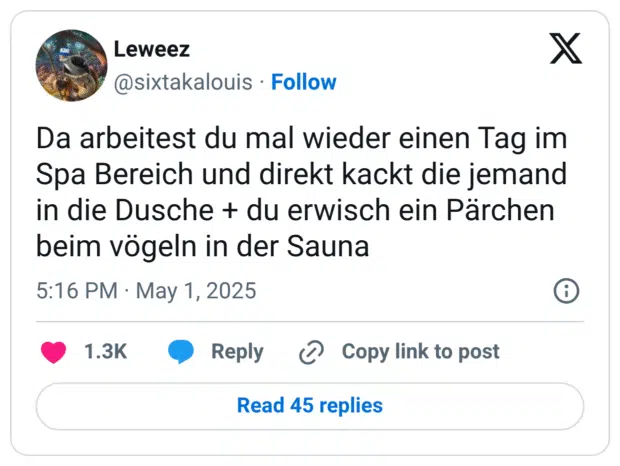Open Leweez's profile avatar picture
620x466 pixels.
[x=71, y=65]
